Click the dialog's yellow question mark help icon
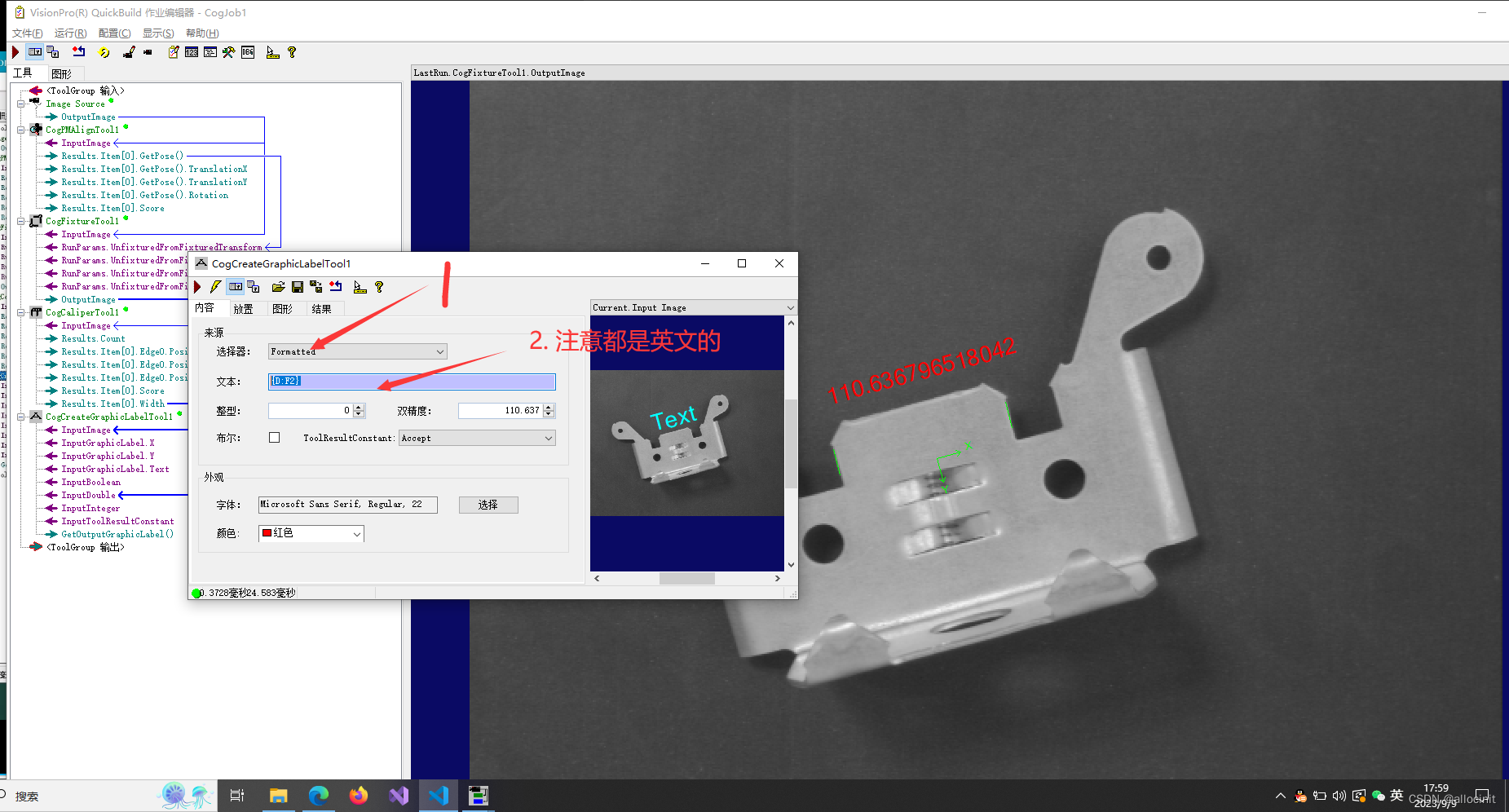Screen dimensions: 1509x812 [379, 287]
